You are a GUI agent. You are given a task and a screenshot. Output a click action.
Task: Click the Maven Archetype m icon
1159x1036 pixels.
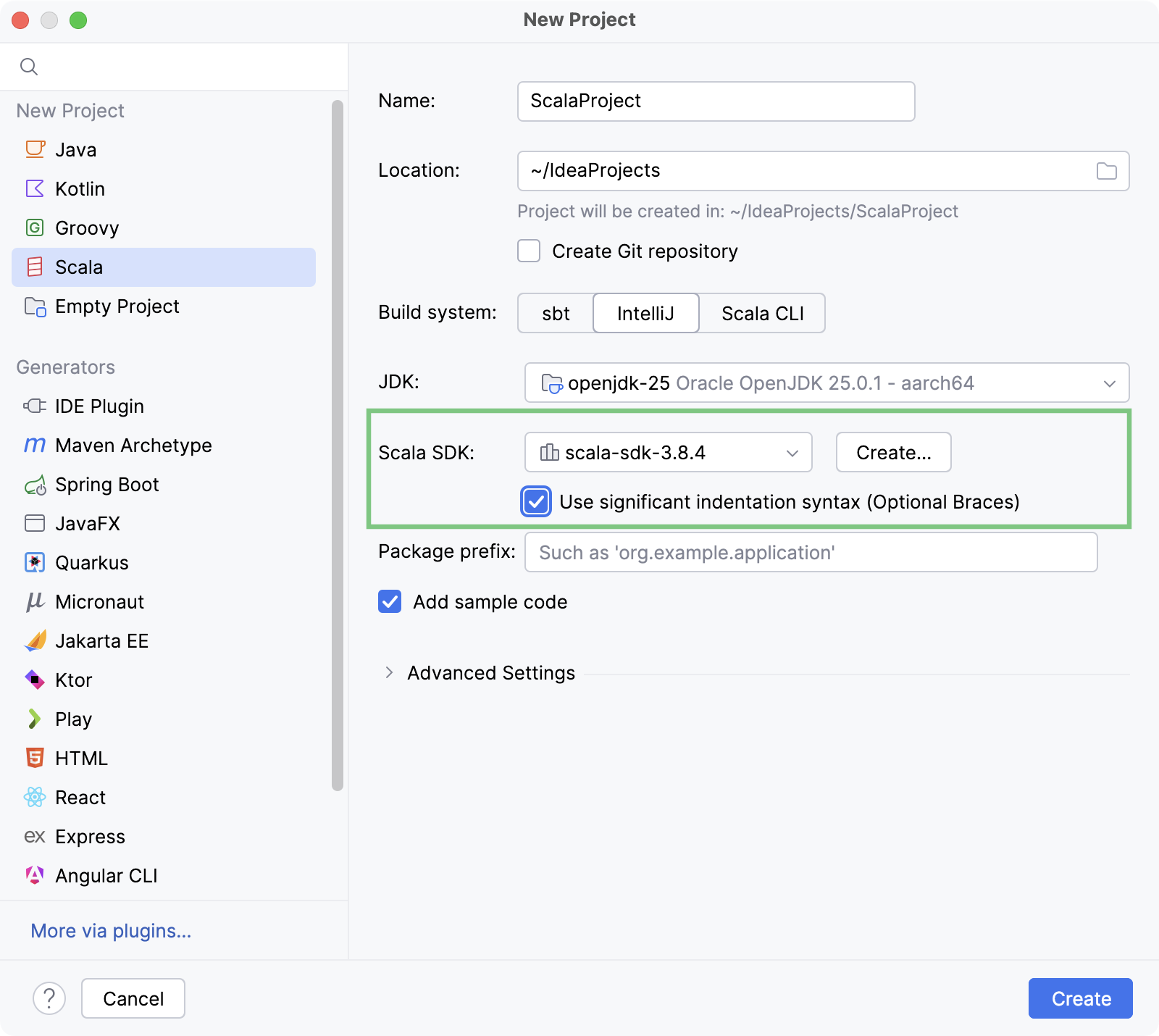[35, 445]
